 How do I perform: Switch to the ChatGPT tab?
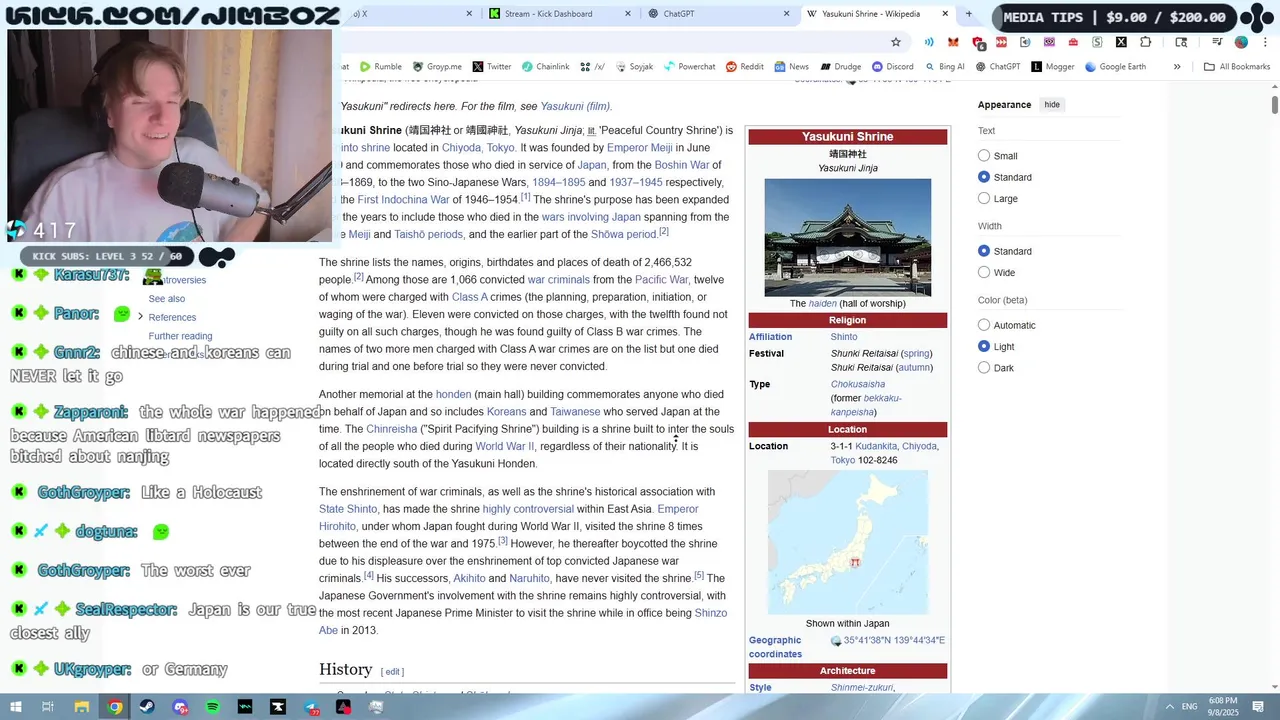point(718,14)
